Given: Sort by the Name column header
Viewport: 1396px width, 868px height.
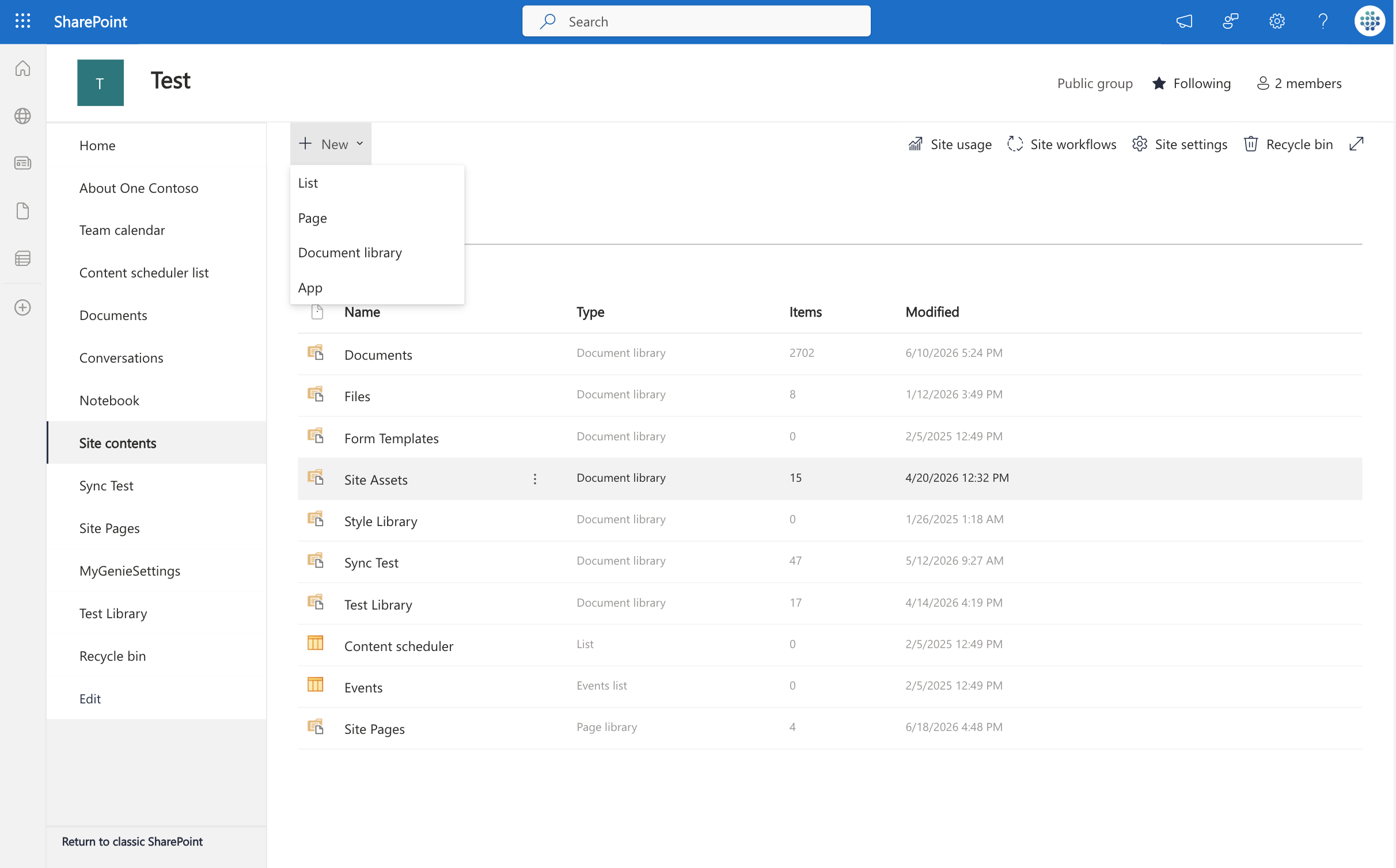Looking at the screenshot, I should coord(362,312).
